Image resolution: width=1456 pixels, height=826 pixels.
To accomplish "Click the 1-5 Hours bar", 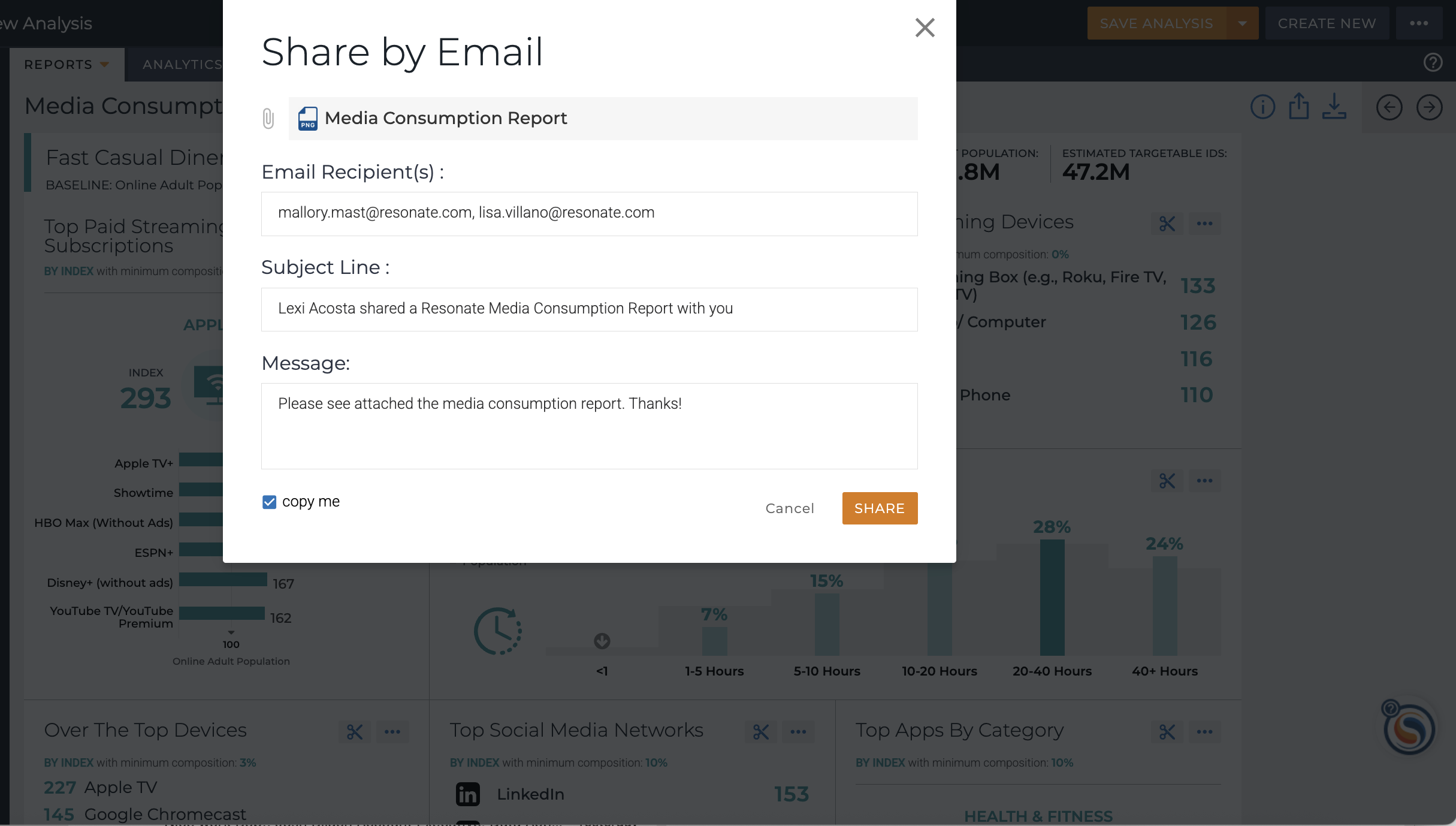I will [x=714, y=641].
